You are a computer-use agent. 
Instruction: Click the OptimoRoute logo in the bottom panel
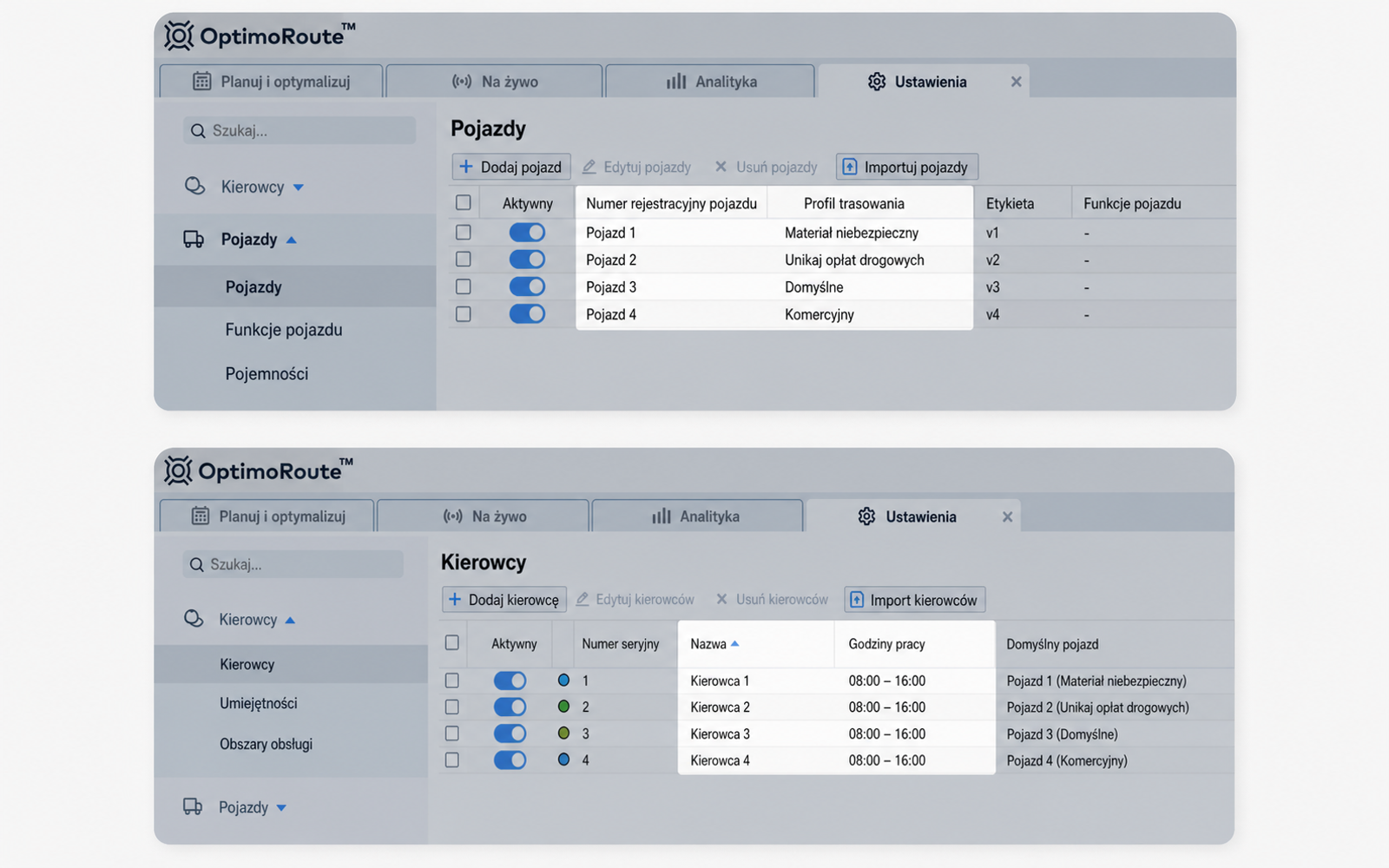pos(259,470)
